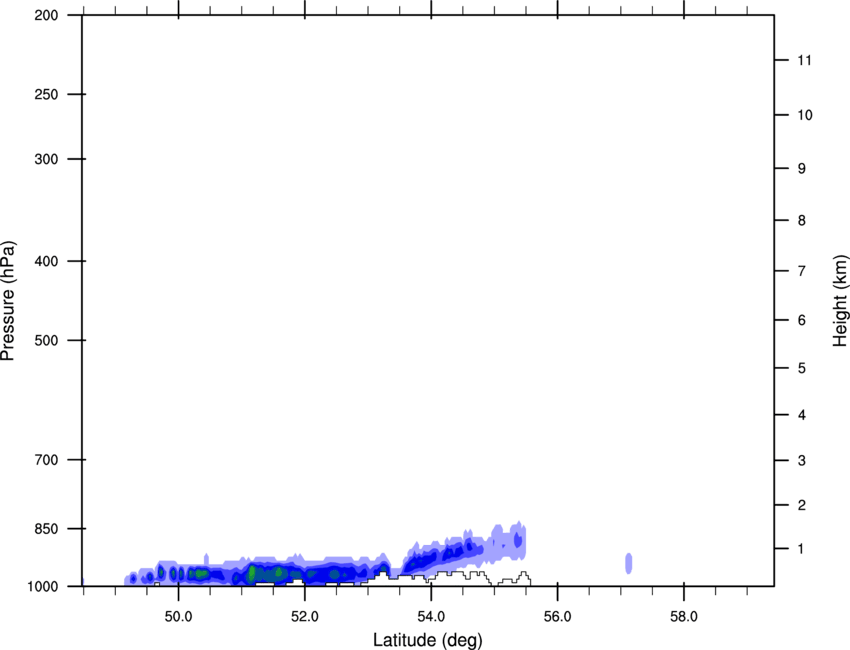Pick the 10 km height label
The height and width of the screenshot is (650, 850).
(805, 115)
